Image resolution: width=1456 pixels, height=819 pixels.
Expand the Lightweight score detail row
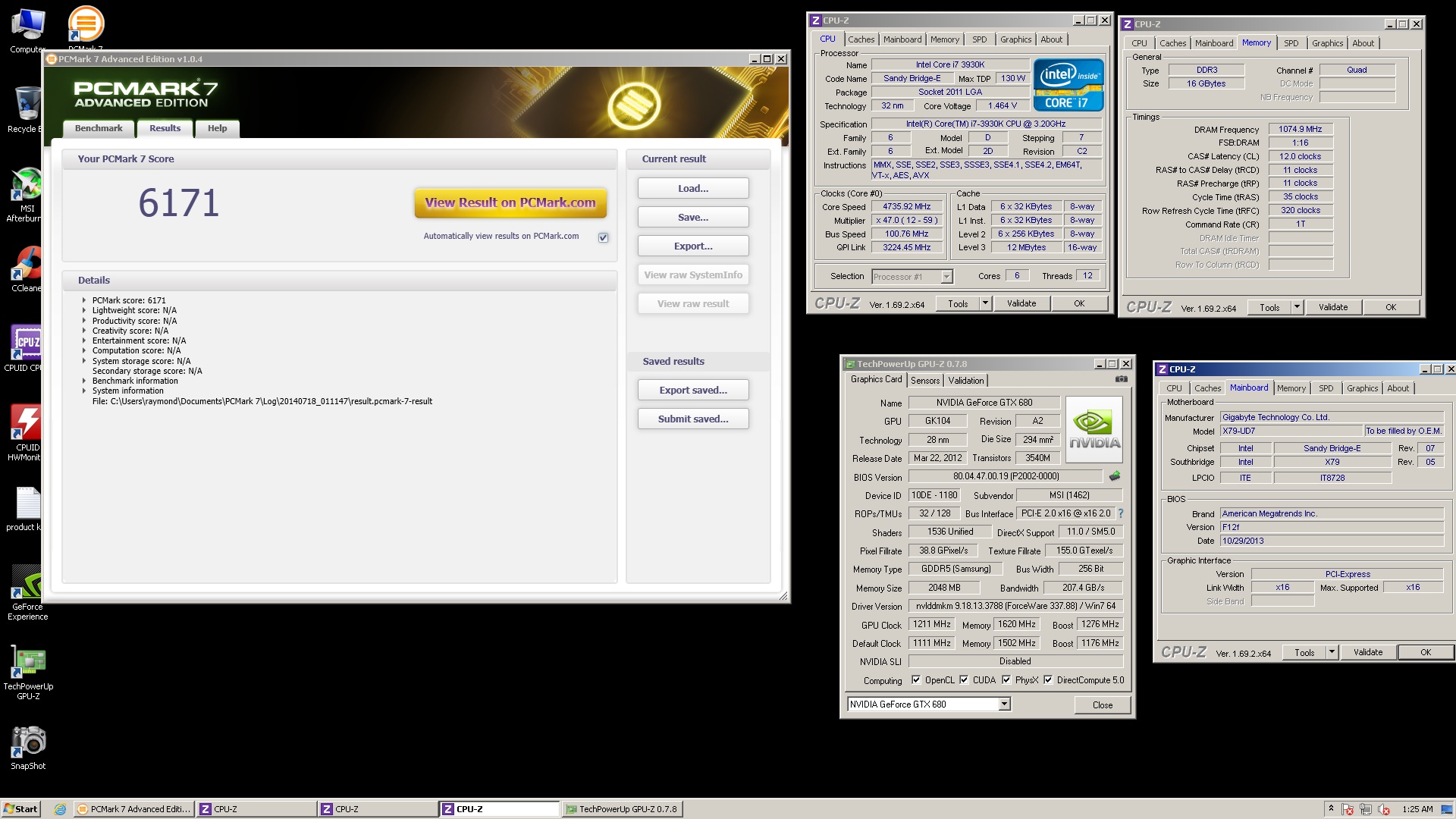pos(84,310)
